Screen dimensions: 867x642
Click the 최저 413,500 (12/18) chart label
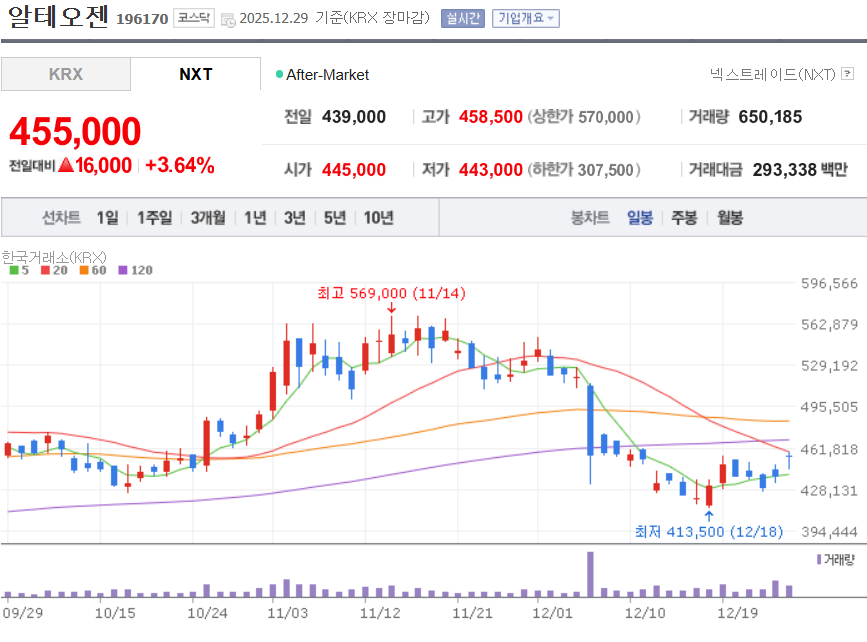709,531
